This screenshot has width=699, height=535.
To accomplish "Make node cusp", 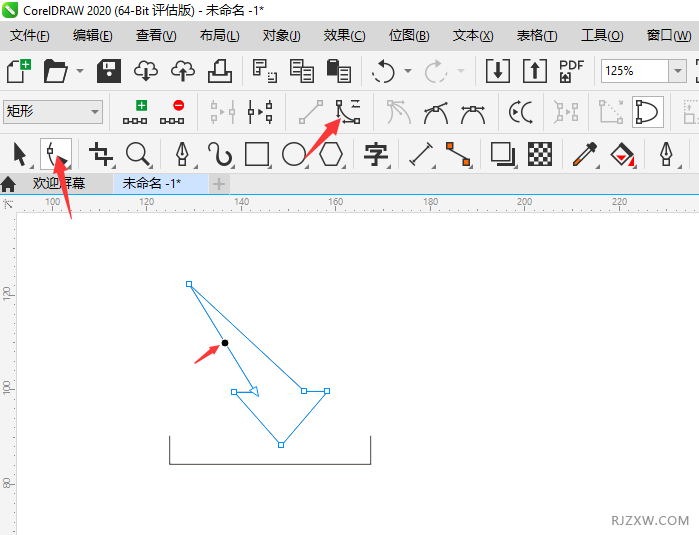I will point(399,112).
